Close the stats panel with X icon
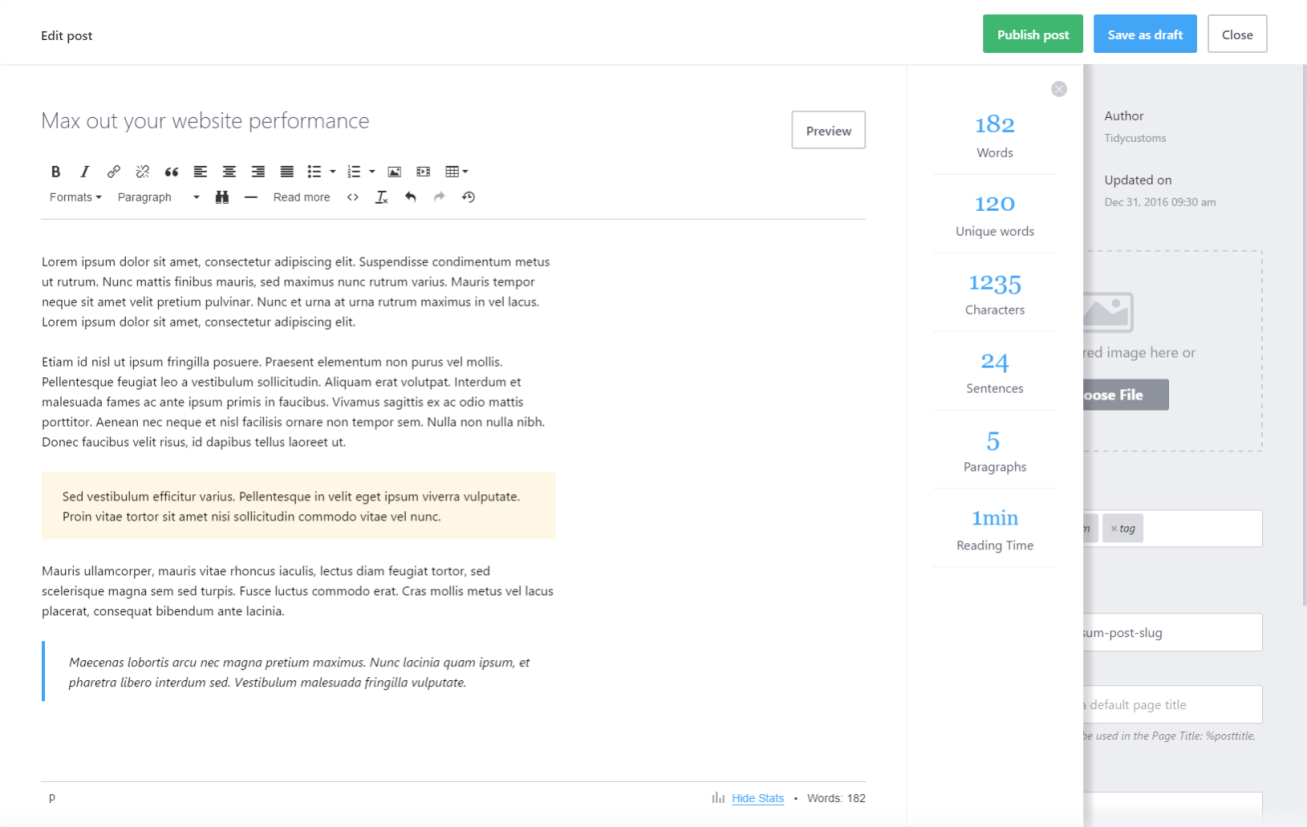The image size is (1307, 827). 1059,89
